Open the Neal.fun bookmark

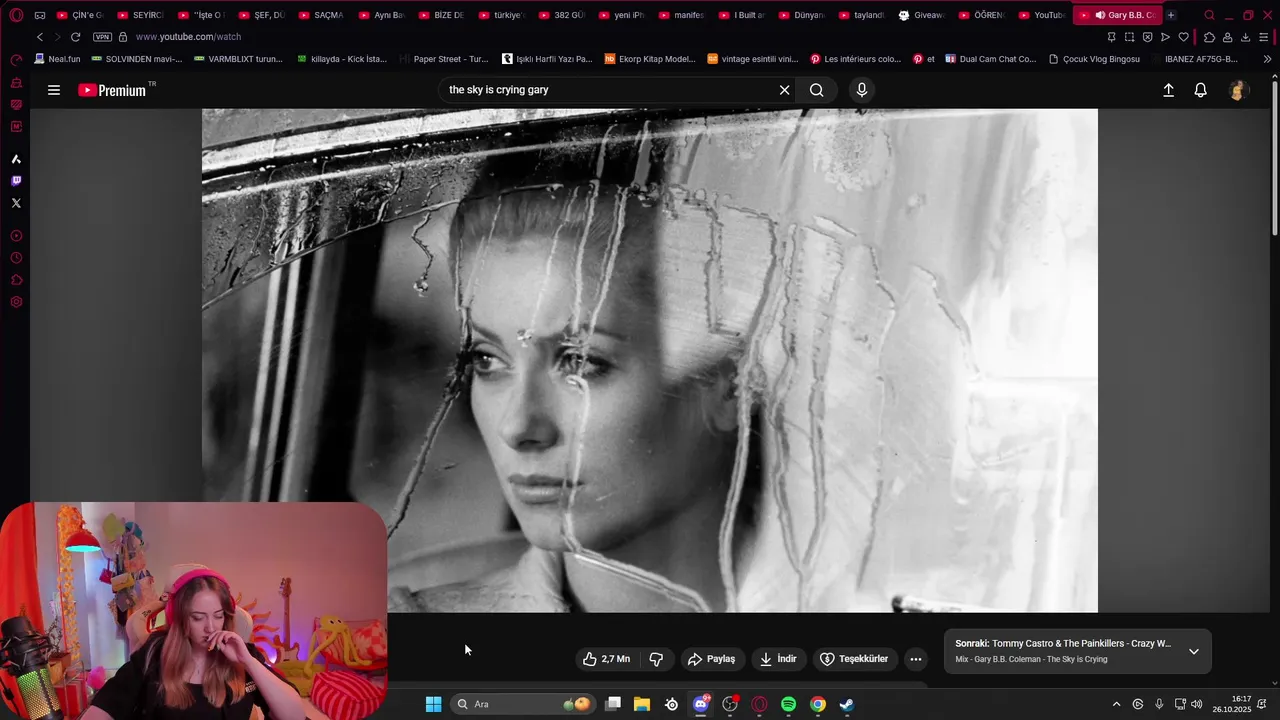tap(57, 59)
